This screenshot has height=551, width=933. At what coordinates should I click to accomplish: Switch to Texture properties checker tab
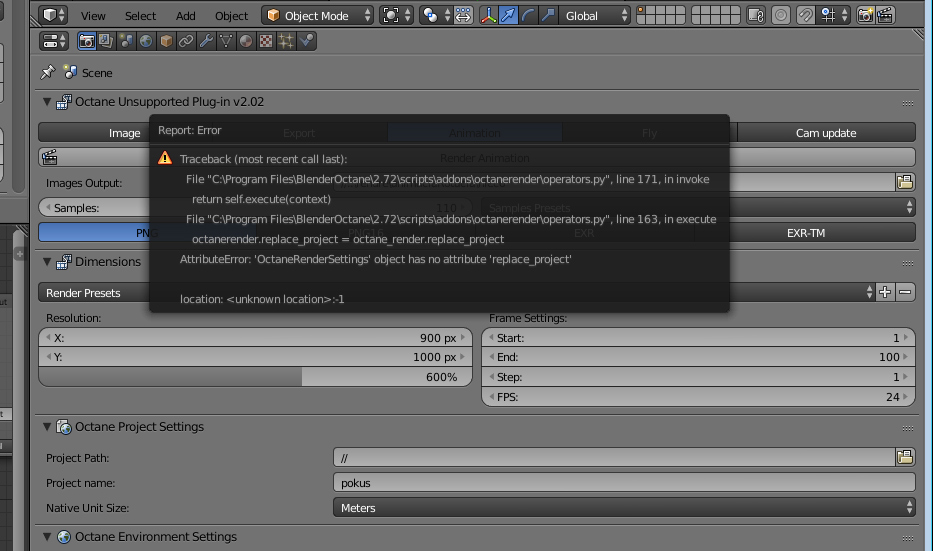click(x=266, y=41)
